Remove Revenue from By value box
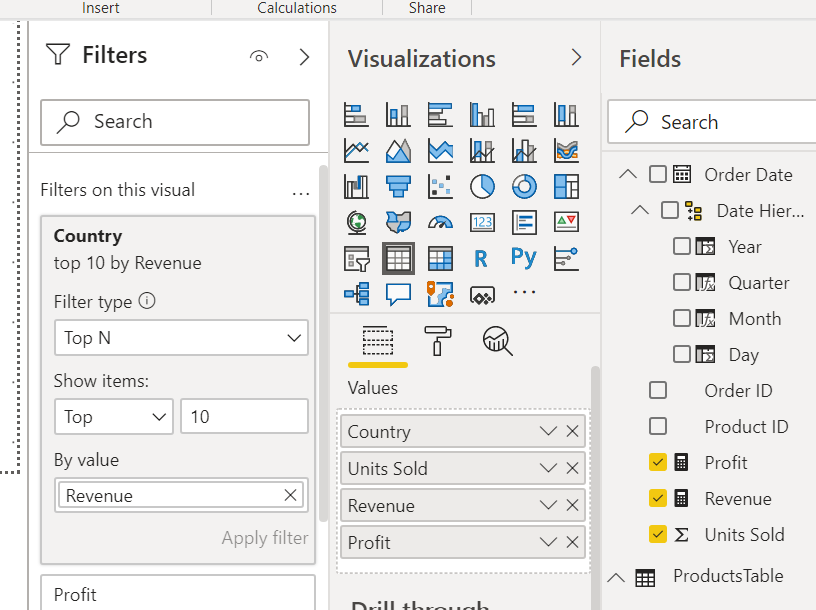This screenshot has width=816, height=610. click(290, 495)
